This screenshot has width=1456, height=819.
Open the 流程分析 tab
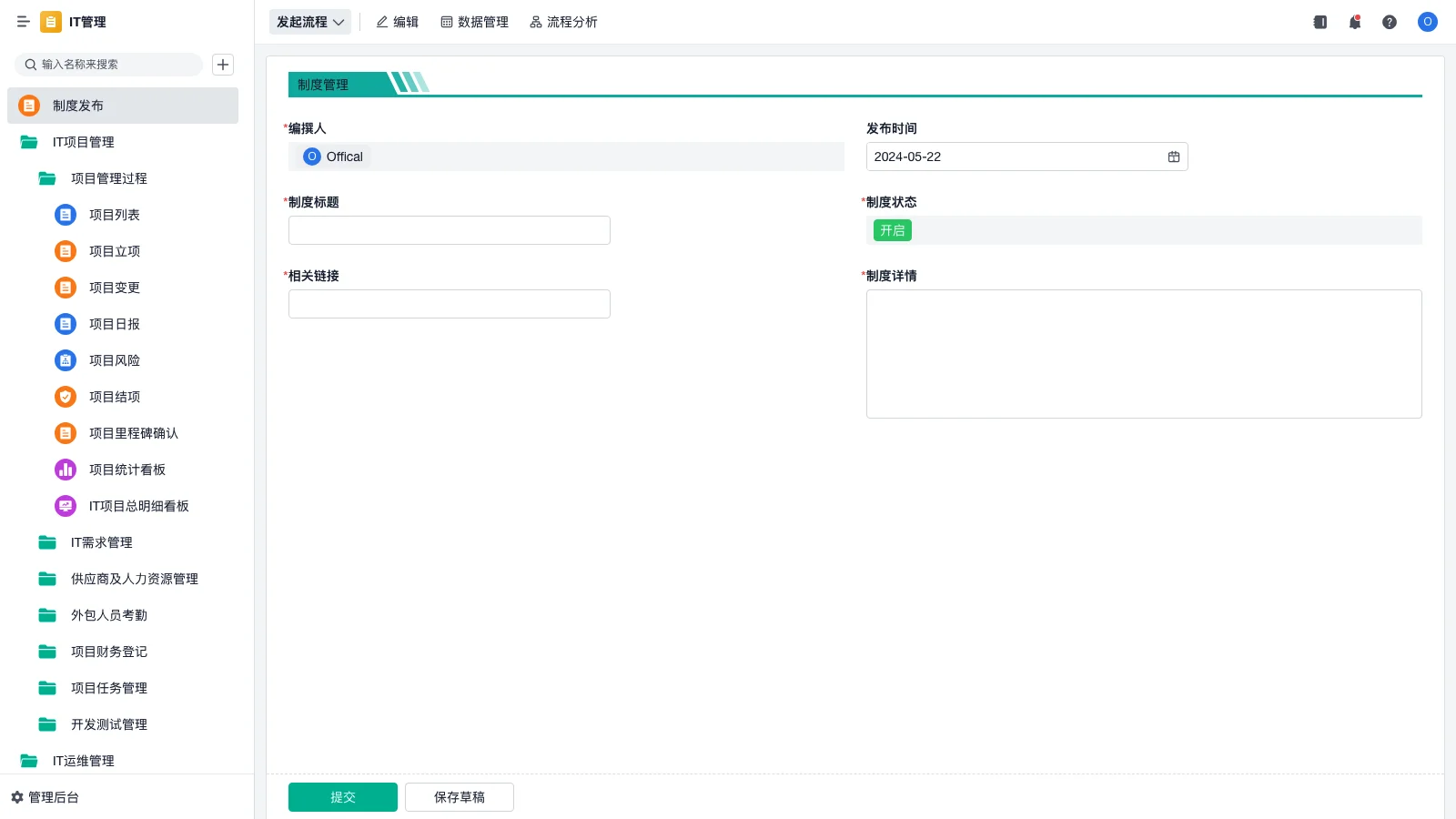point(563,22)
